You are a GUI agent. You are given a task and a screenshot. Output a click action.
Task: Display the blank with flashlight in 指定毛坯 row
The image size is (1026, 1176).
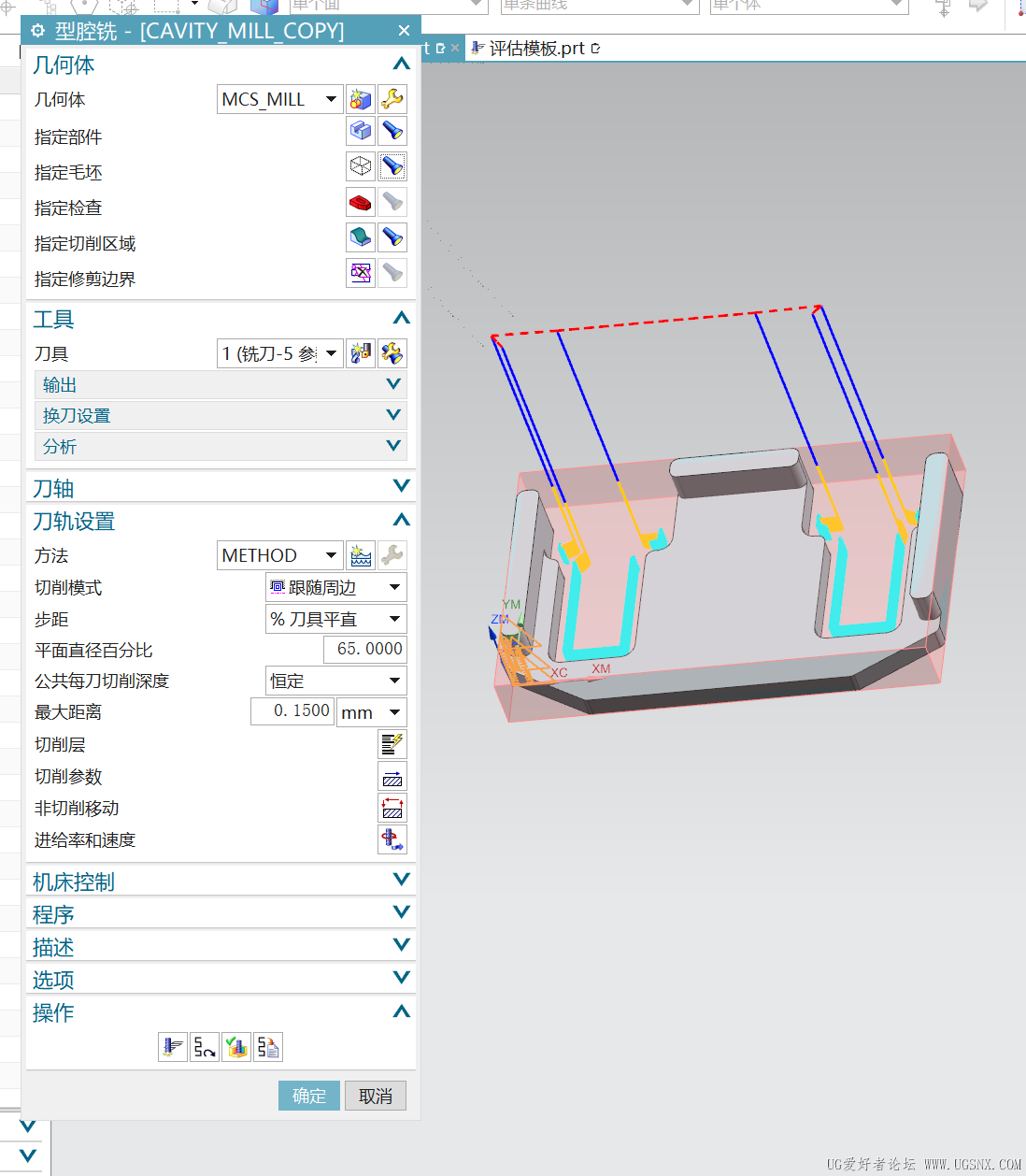tap(392, 166)
